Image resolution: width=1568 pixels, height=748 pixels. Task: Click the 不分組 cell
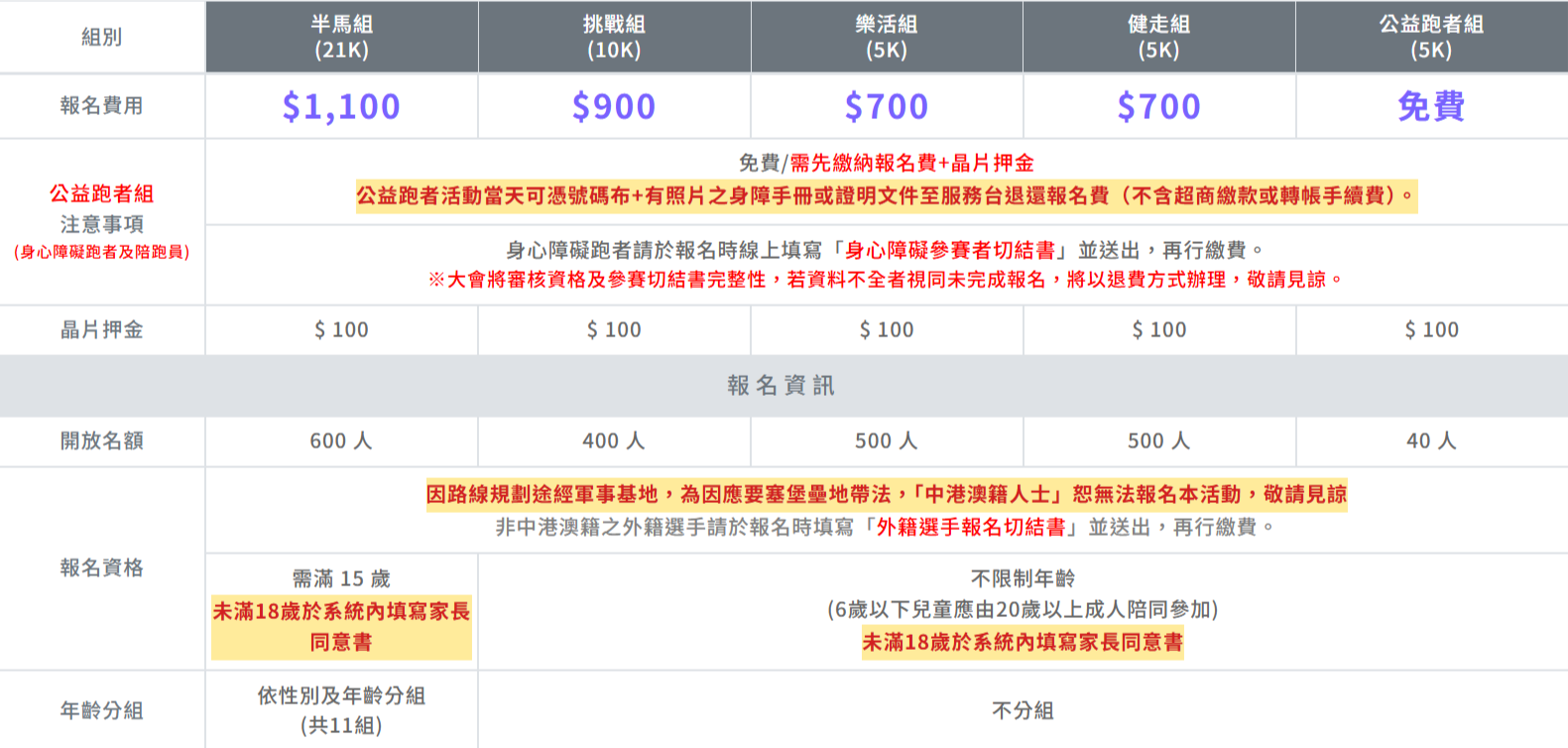[1023, 710]
